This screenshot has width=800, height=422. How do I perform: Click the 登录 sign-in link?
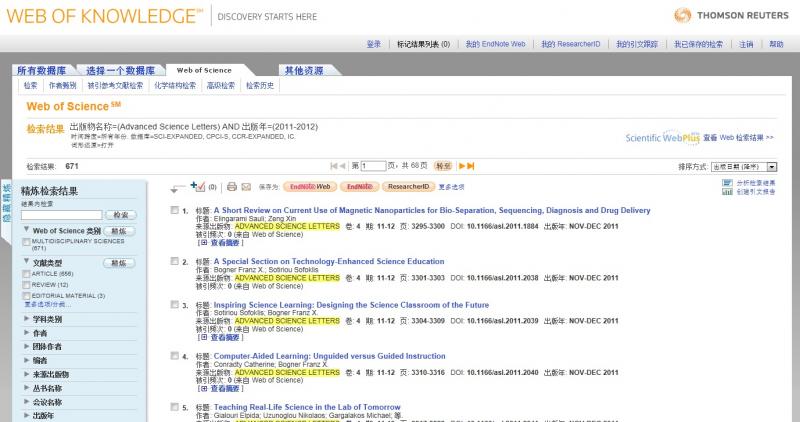(x=373, y=44)
